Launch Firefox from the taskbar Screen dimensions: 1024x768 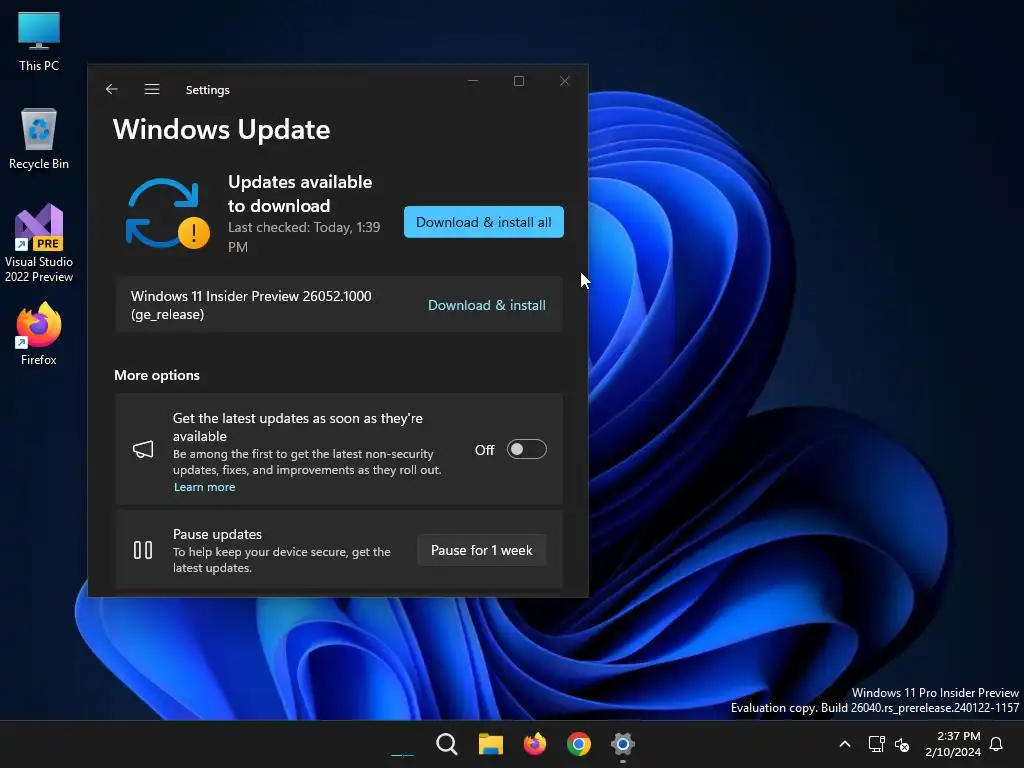535,744
